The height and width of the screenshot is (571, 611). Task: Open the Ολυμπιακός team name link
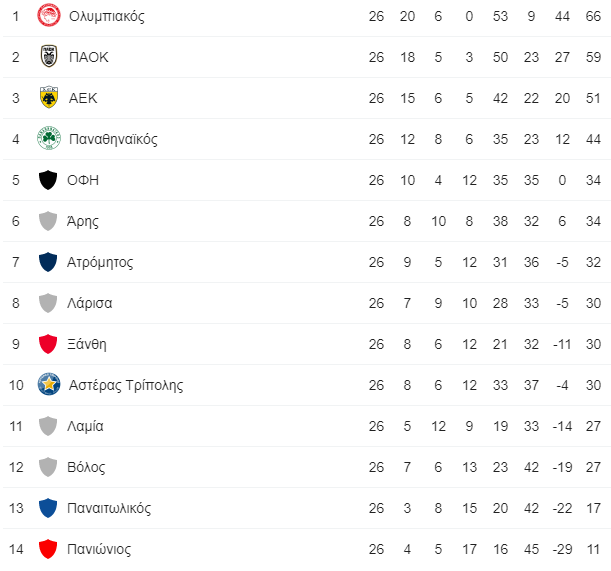[x=107, y=16]
